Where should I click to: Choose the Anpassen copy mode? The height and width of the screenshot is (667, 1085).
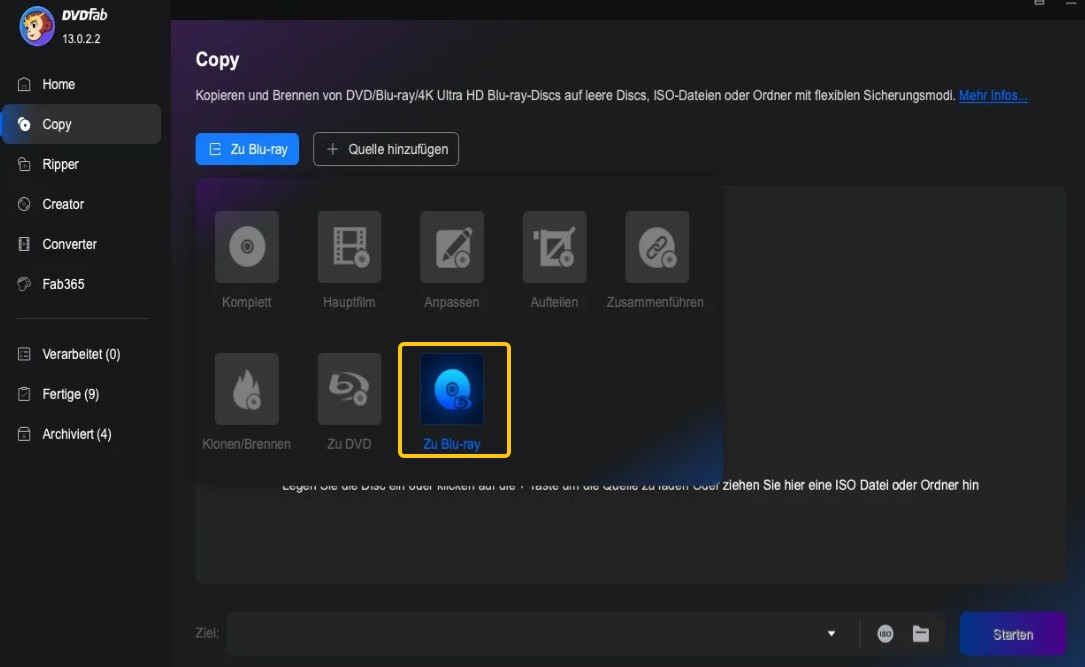click(452, 261)
